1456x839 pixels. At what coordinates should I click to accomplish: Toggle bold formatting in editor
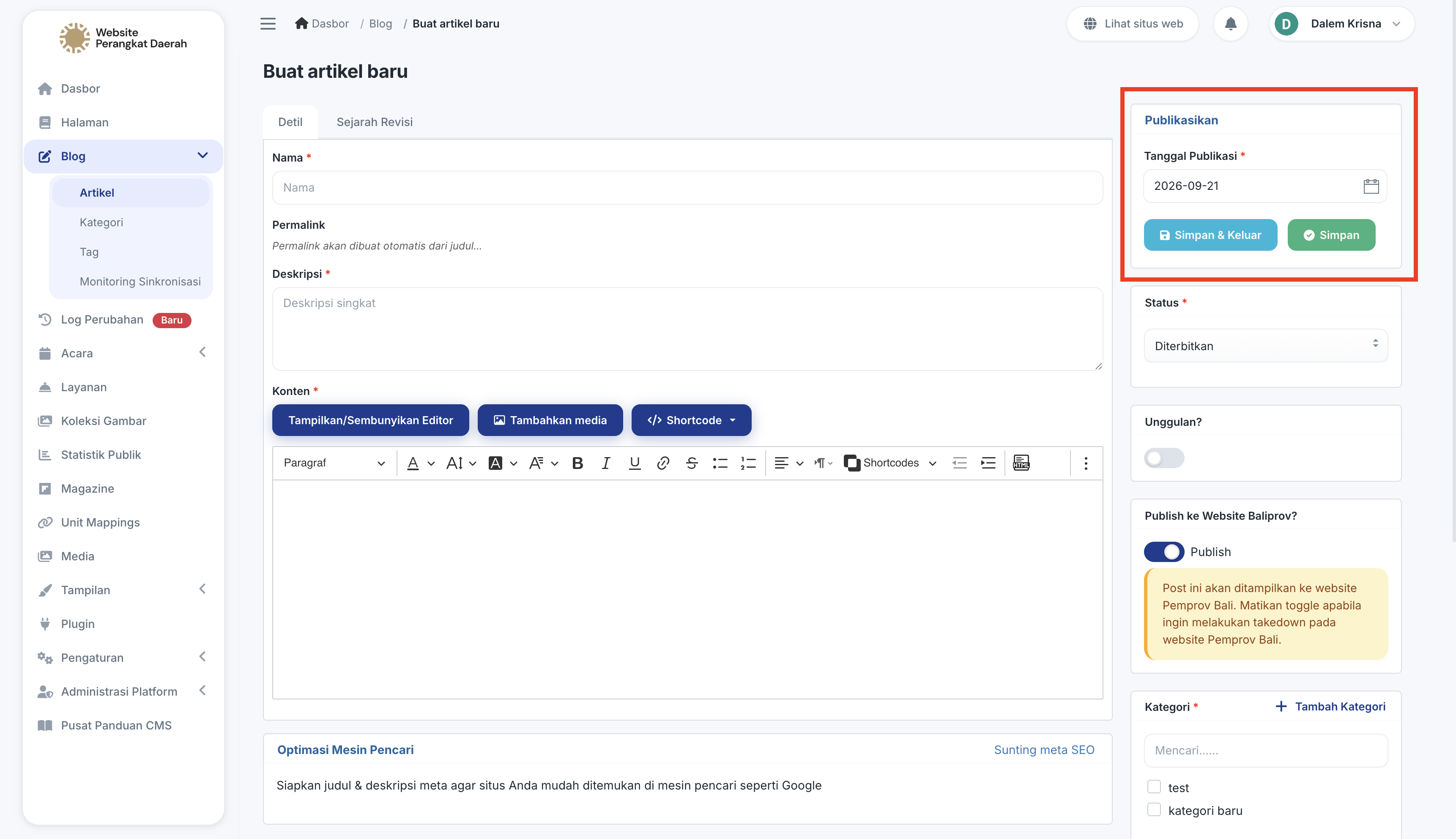[x=577, y=463]
